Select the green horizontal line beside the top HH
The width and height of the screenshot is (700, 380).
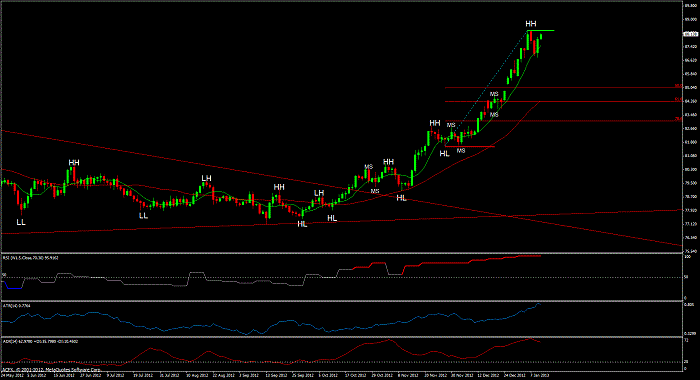(x=541, y=30)
